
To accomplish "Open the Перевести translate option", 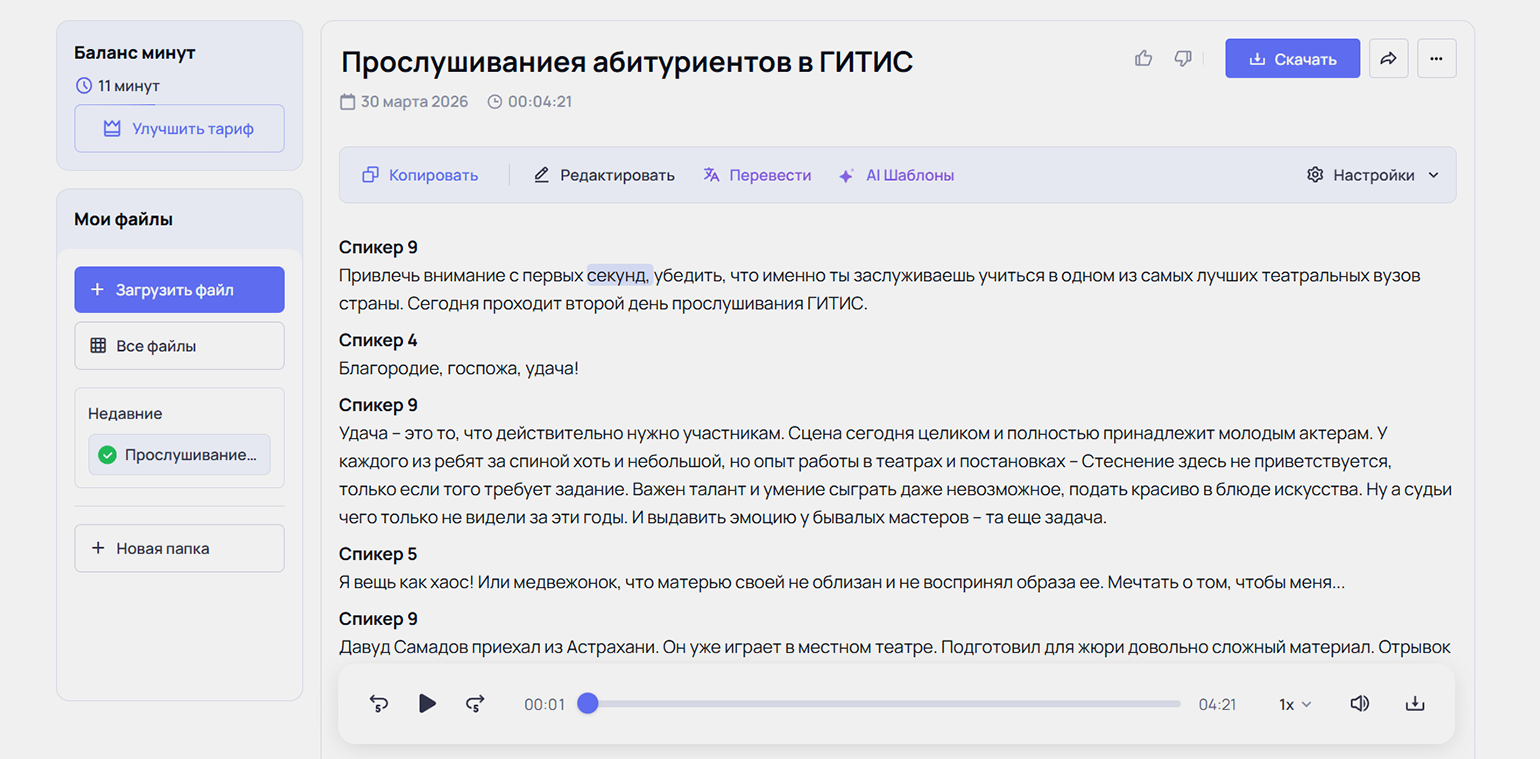I will [757, 175].
